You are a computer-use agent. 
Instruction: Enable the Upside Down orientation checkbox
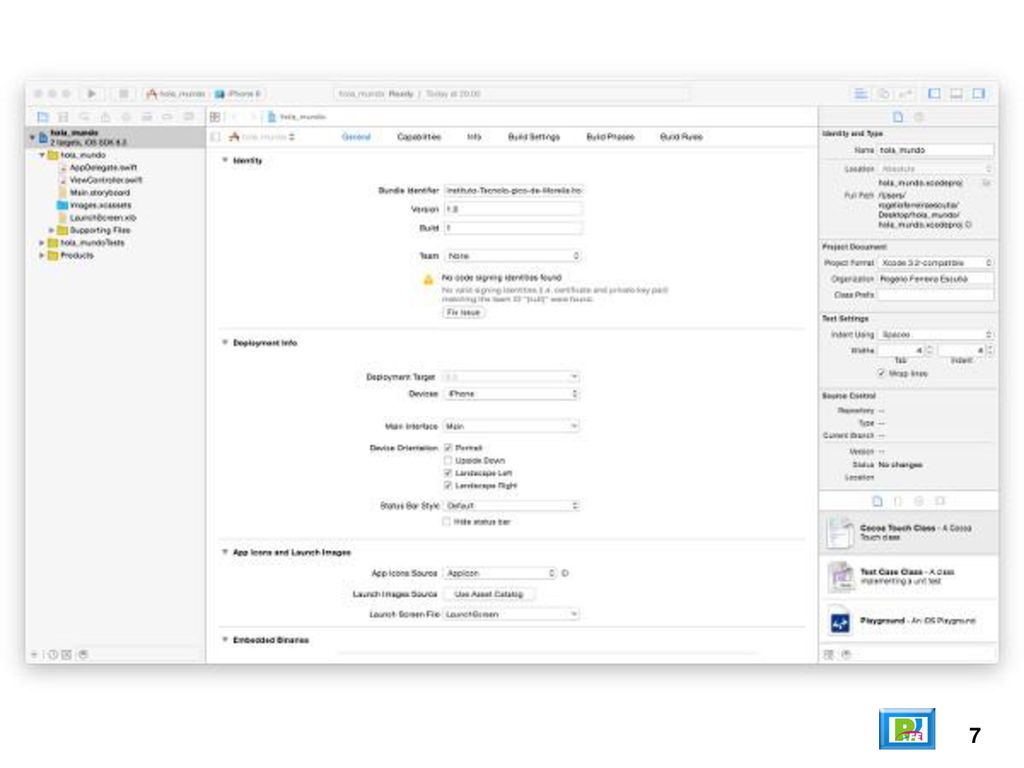[448, 460]
